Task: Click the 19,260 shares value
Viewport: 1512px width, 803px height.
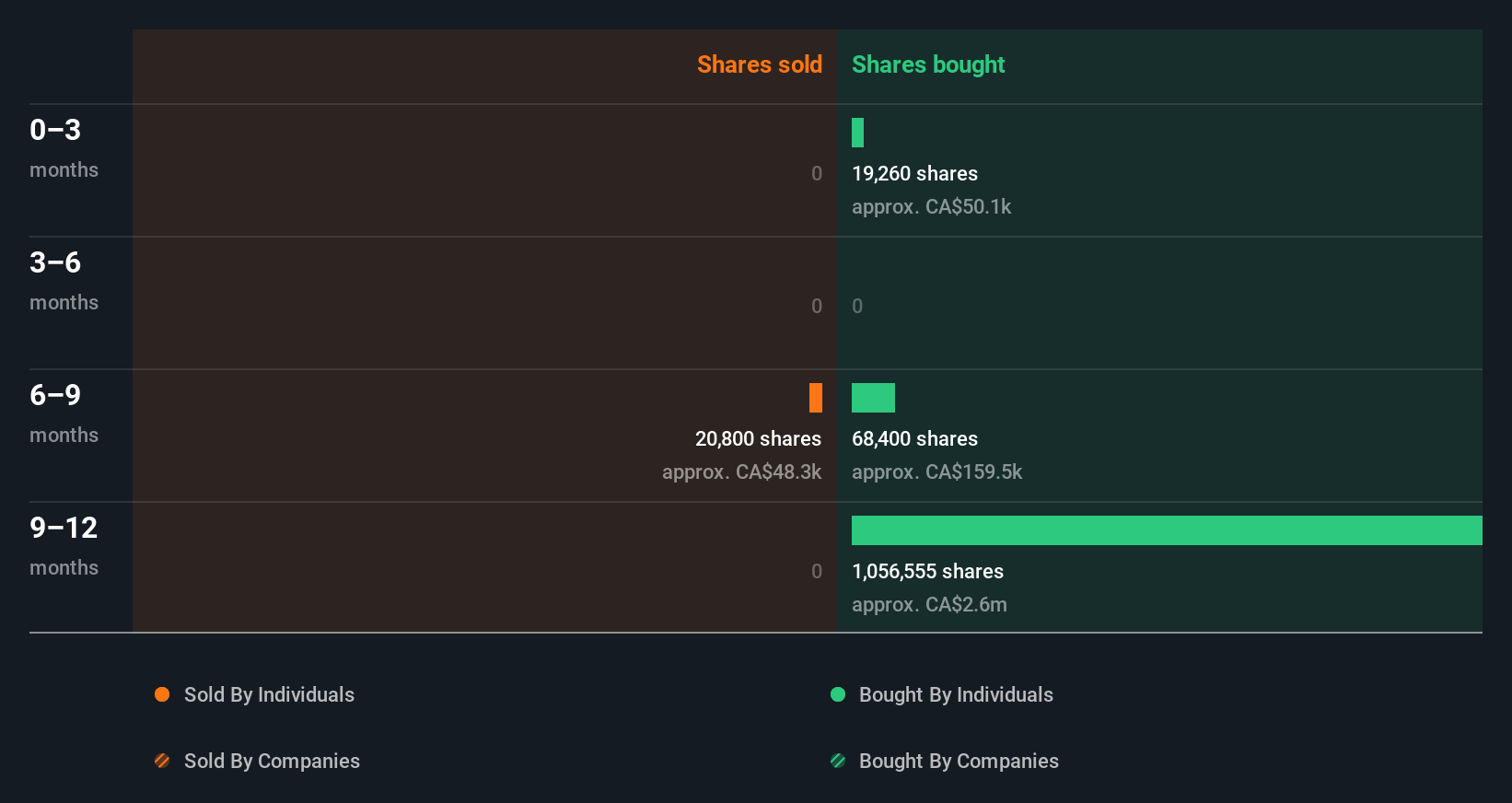Action: tap(914, 174)
